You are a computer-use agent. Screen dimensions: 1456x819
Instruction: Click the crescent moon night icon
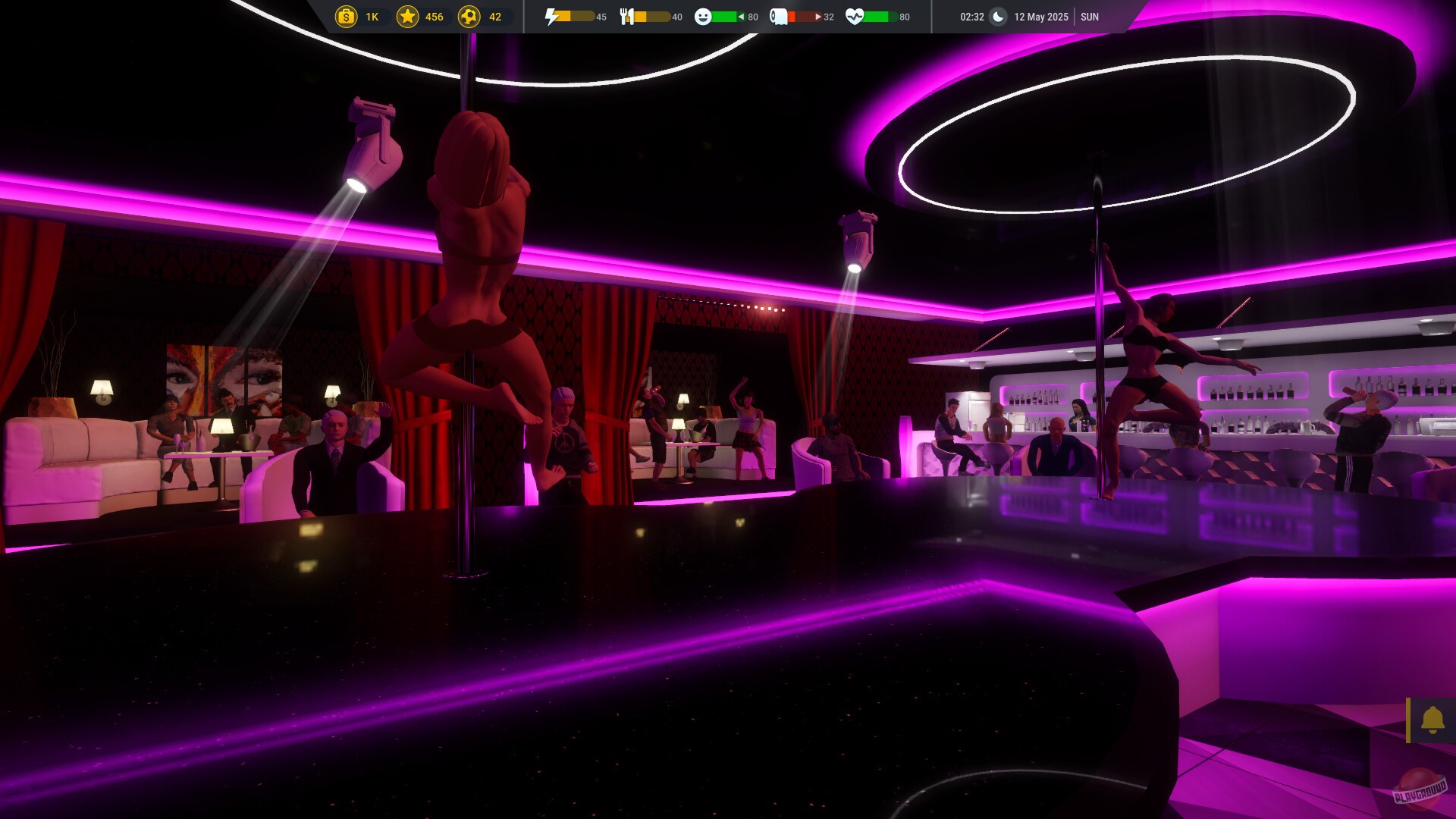pyautogui.click(x=999, y=17)
